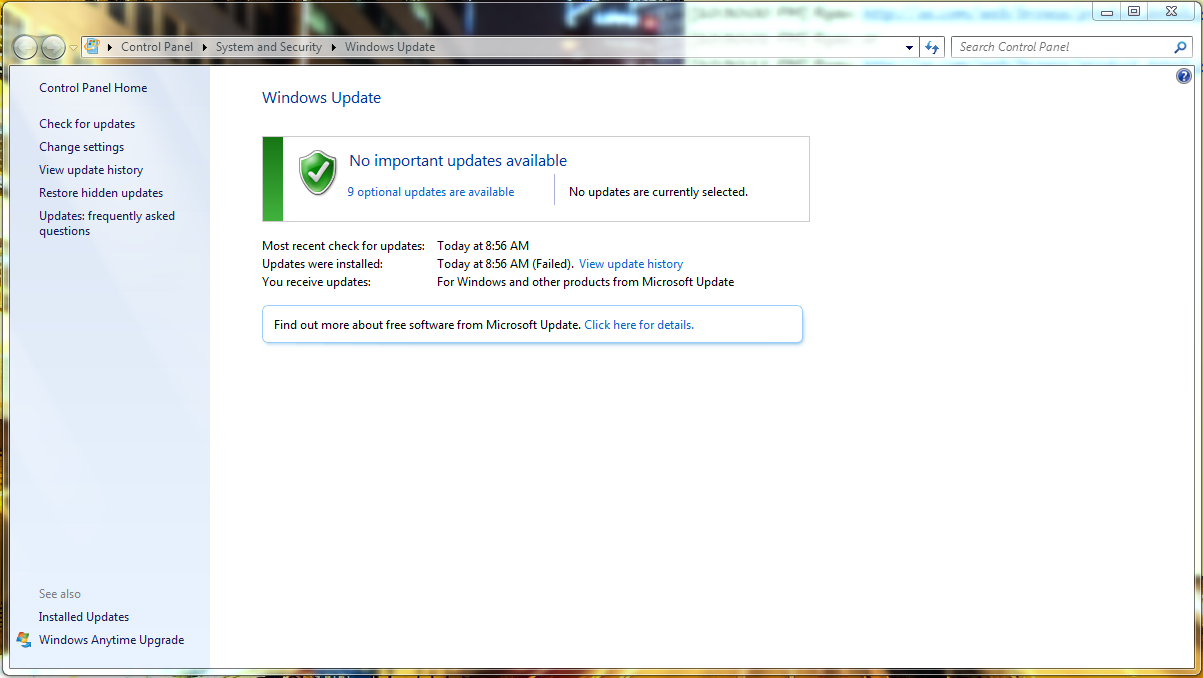Open Windows Anytime Upgrade

pos(112,640)
